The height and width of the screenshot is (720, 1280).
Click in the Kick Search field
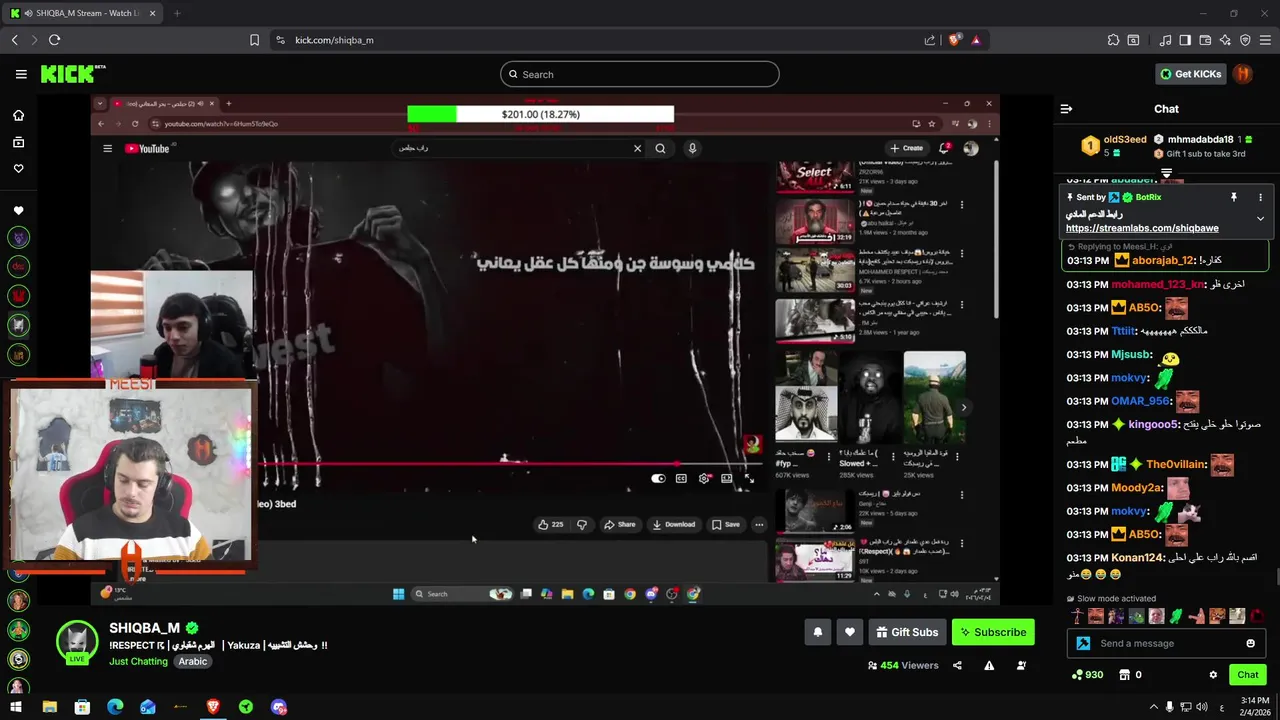pyautogui.click(x=640, y=74)
